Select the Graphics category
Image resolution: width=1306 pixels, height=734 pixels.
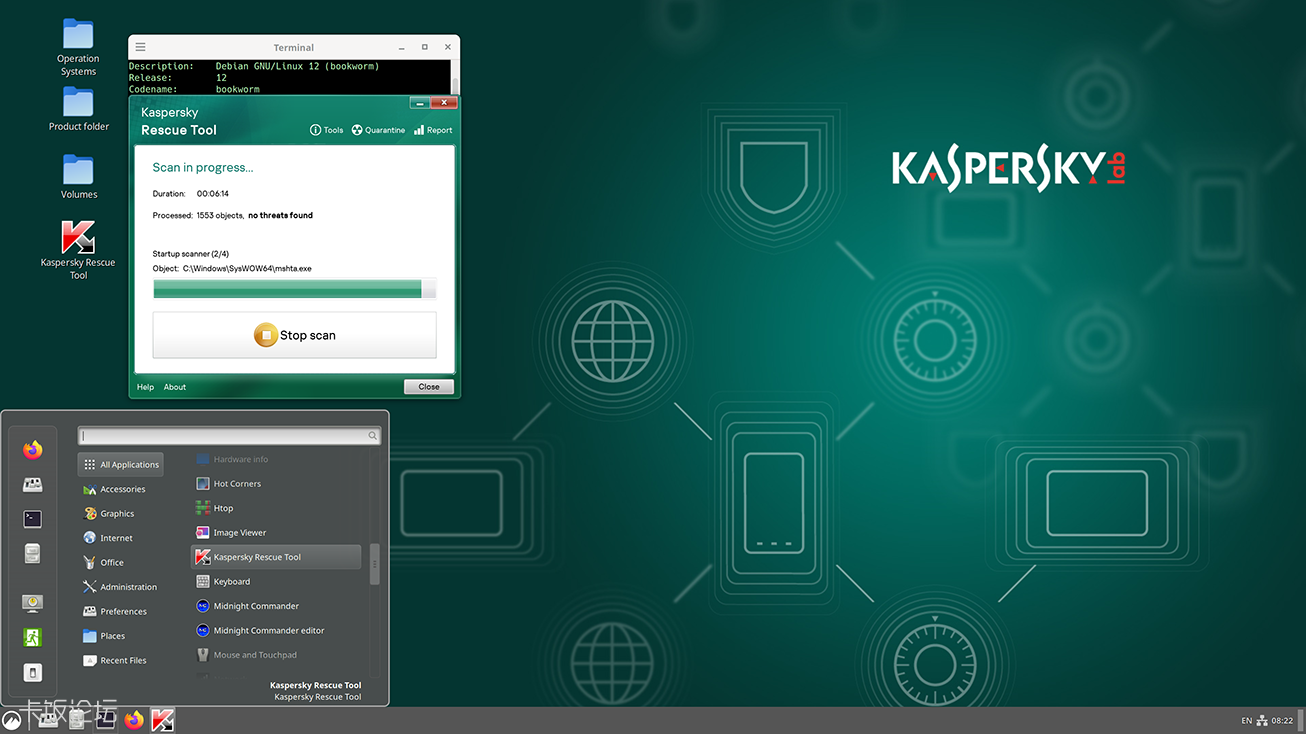(121, 514)
